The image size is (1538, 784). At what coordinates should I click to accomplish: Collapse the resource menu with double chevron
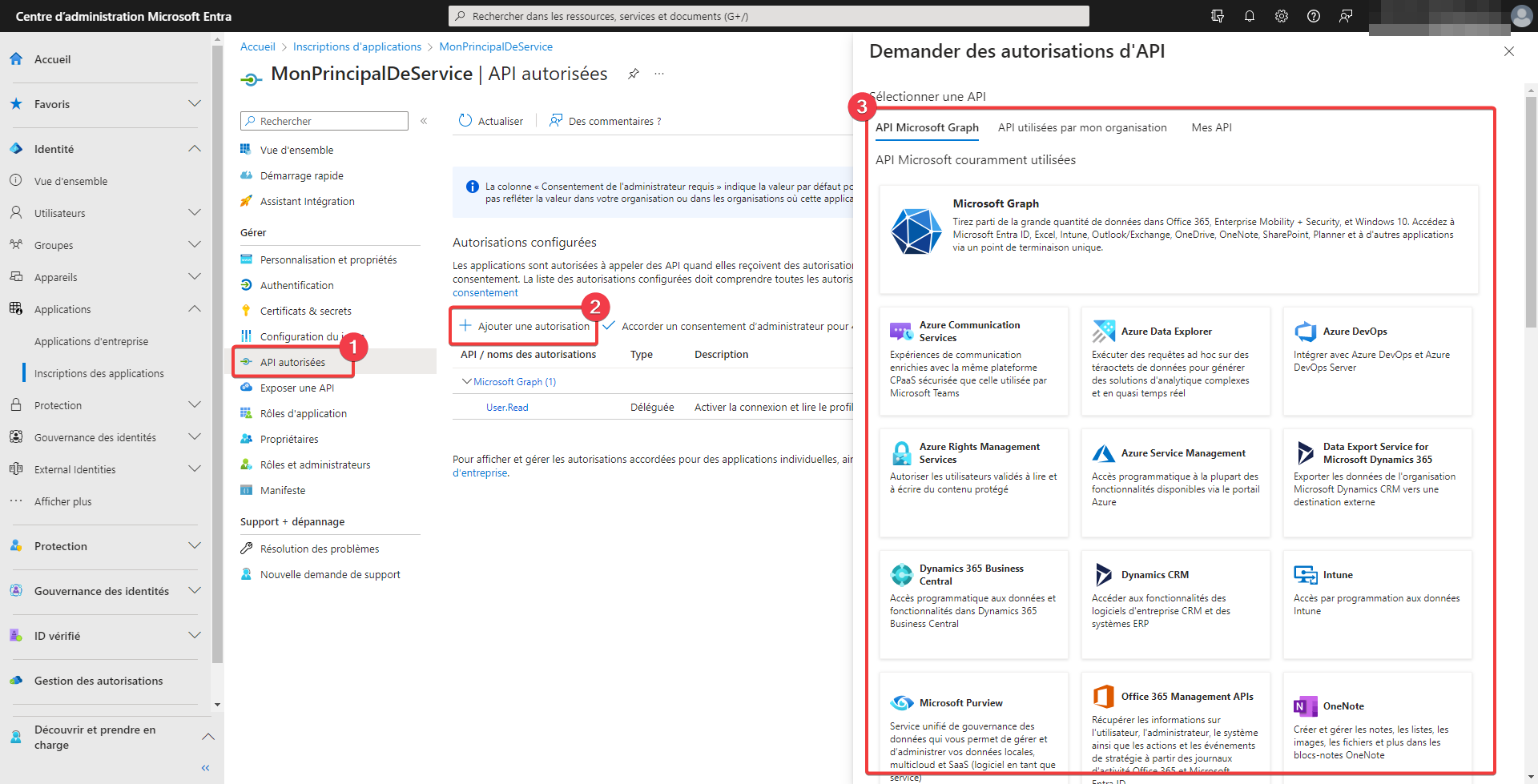pyautogui.click(x=424, y=121)
